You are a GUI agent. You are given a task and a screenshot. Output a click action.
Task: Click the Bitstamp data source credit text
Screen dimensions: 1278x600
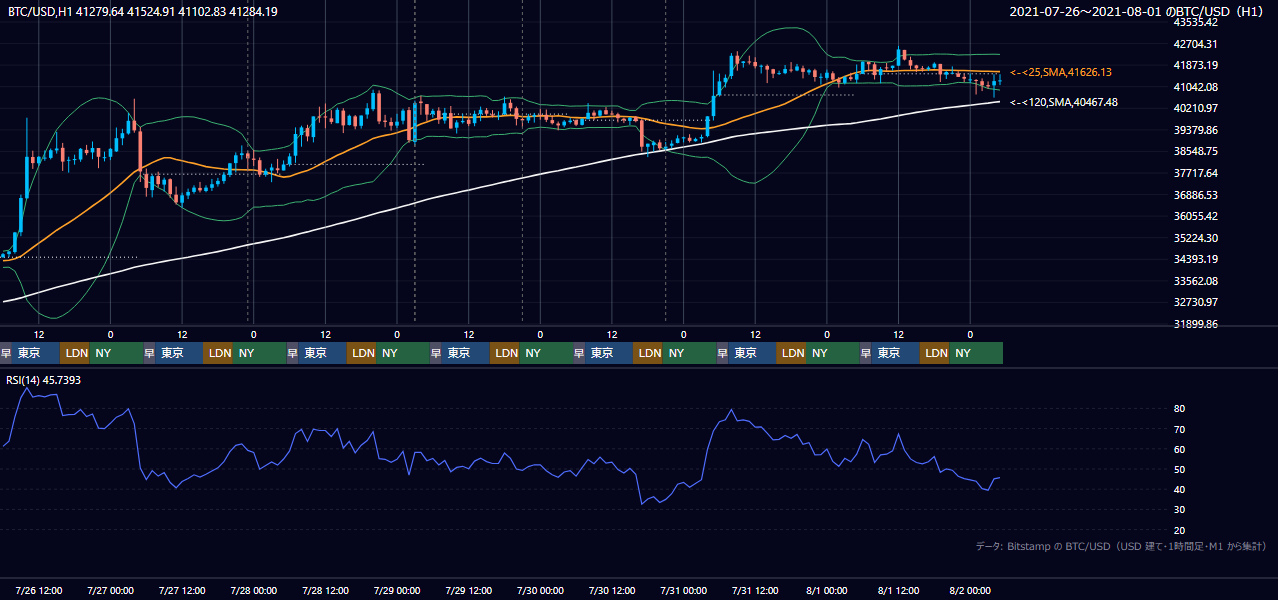(1121, 546)
